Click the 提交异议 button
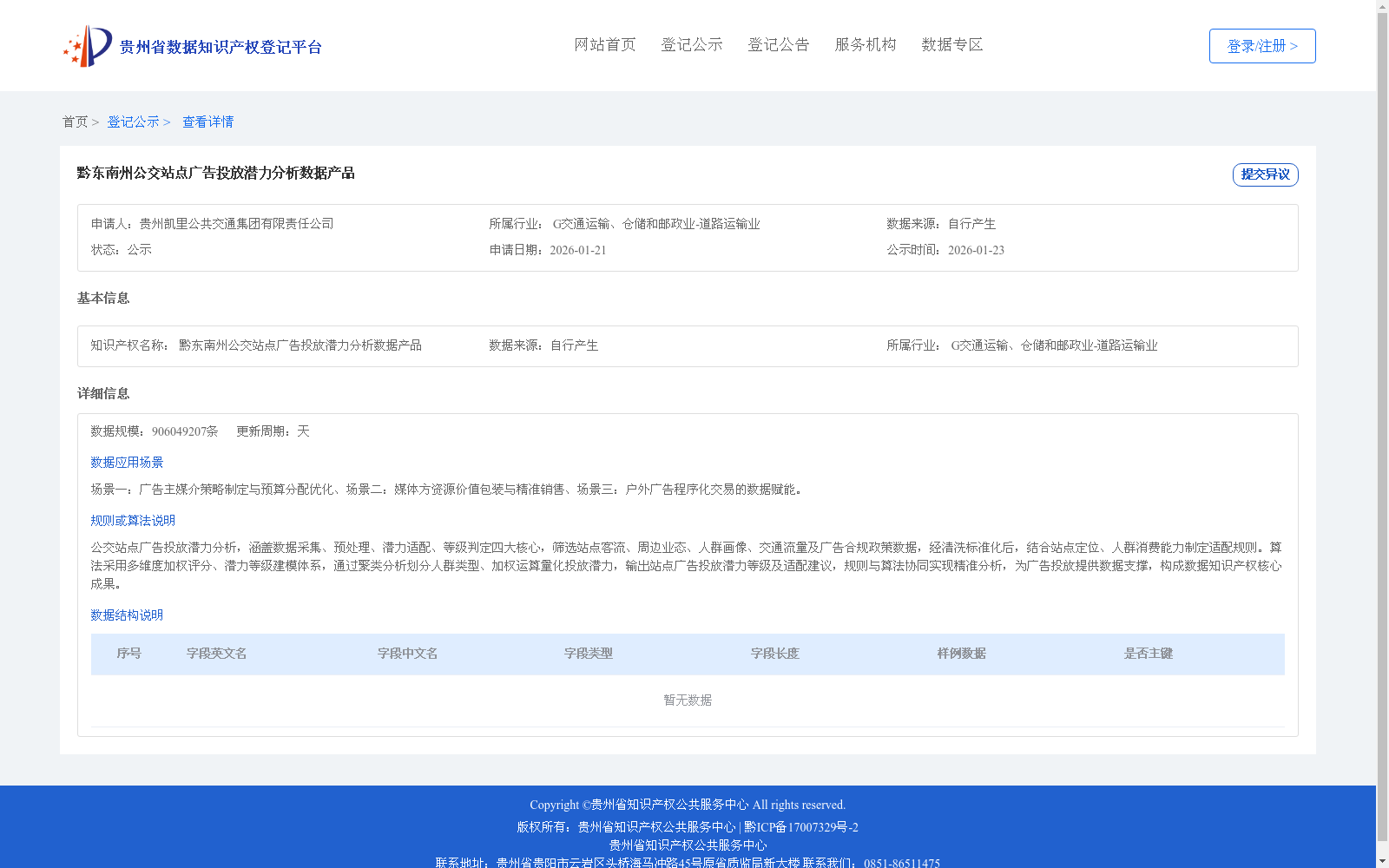This screenshot has width=1389, height=868. click(x=1266, y=174)
